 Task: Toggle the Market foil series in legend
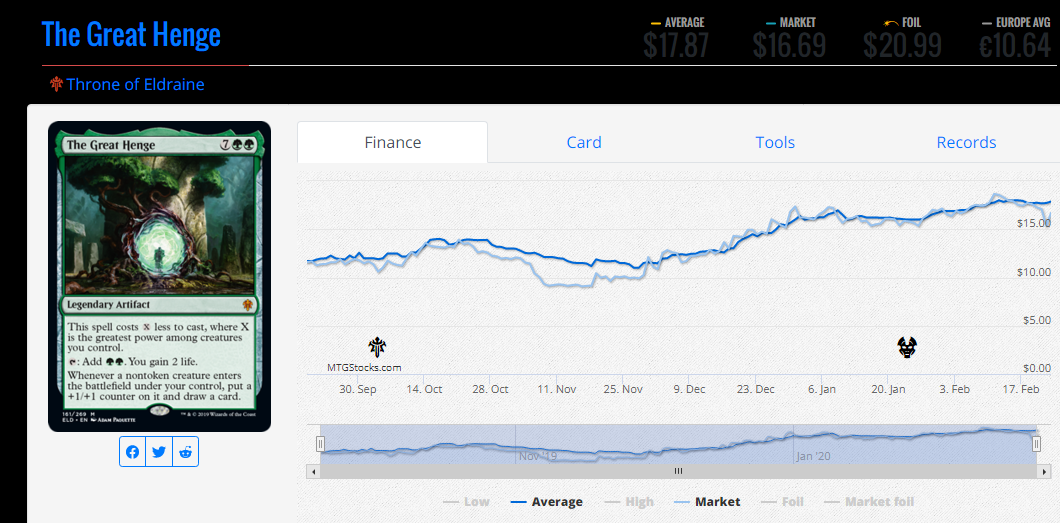(x=869, y=502)
